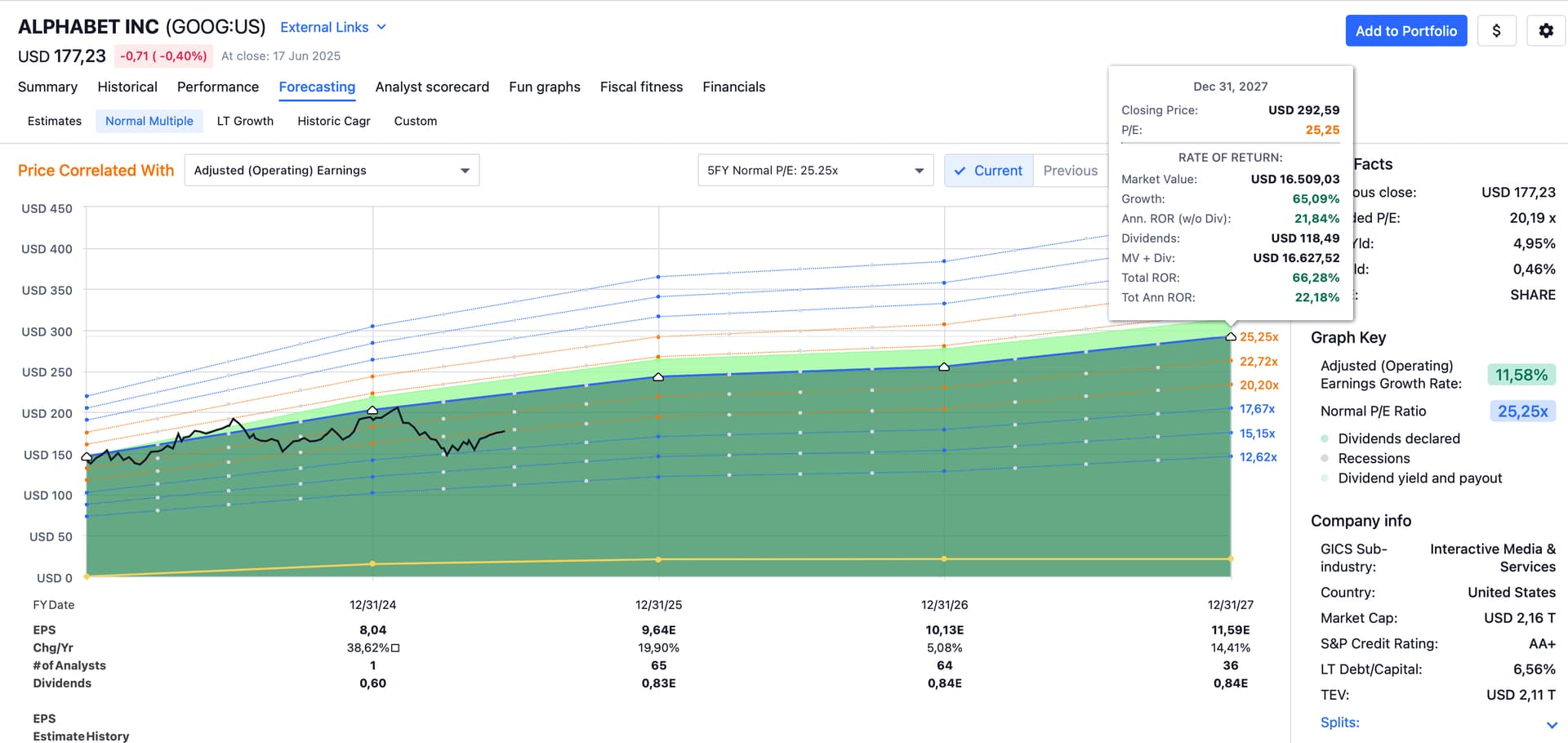
Task: Click the Interactive Media & Services value
Action: pyautogui.click(x=1493, y=558)
